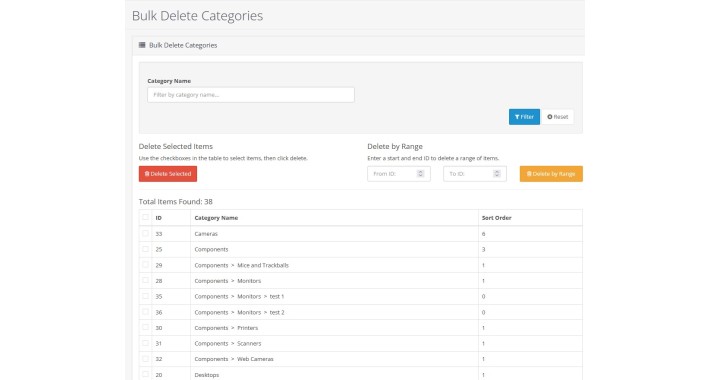The height and width of the screenshot is (380, 710).
Task: Tick the checkbox for ID 28 Monitors
Action: 145,280
